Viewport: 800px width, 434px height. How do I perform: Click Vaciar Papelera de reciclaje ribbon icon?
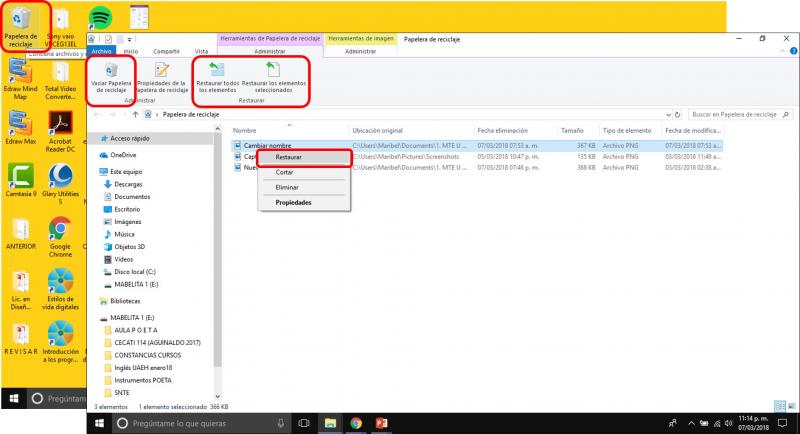(111, 78)
